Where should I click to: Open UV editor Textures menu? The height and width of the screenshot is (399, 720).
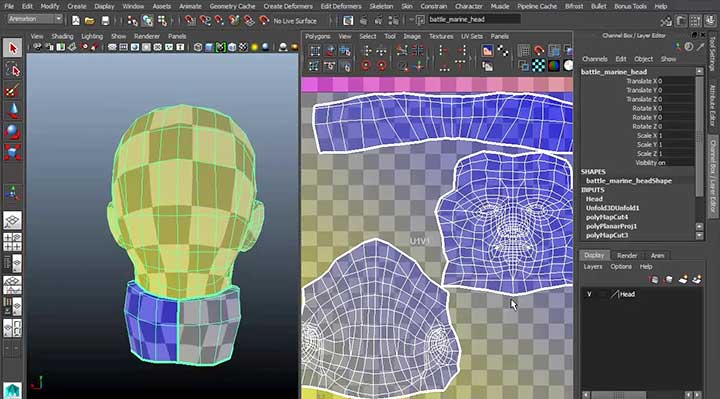441,36
